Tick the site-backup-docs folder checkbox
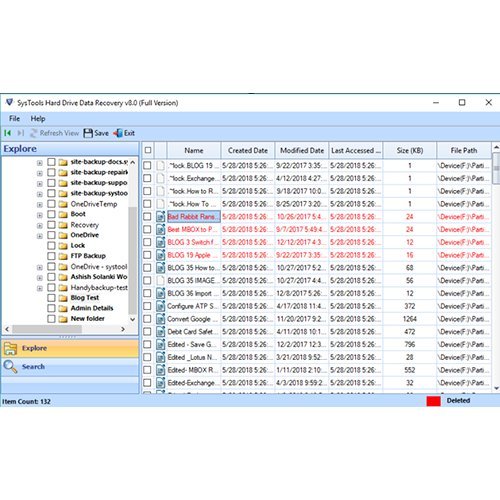This screenshot has width=500, height=500. point(51,162)
